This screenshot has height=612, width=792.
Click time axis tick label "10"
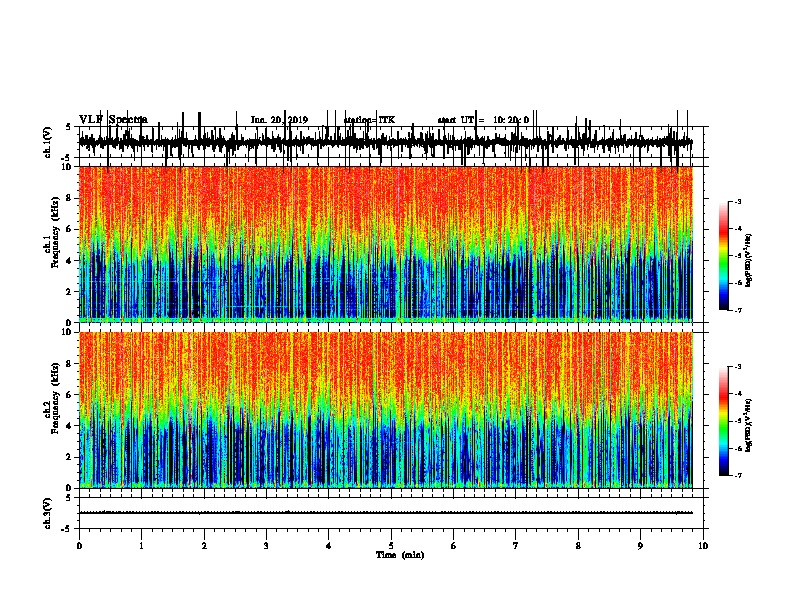tap(703, 546)
